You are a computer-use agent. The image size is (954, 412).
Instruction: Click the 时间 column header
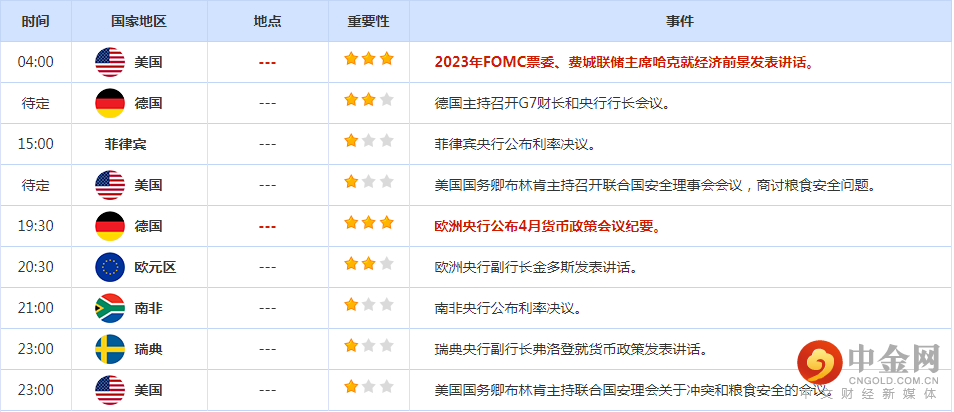tap(36, 21)
